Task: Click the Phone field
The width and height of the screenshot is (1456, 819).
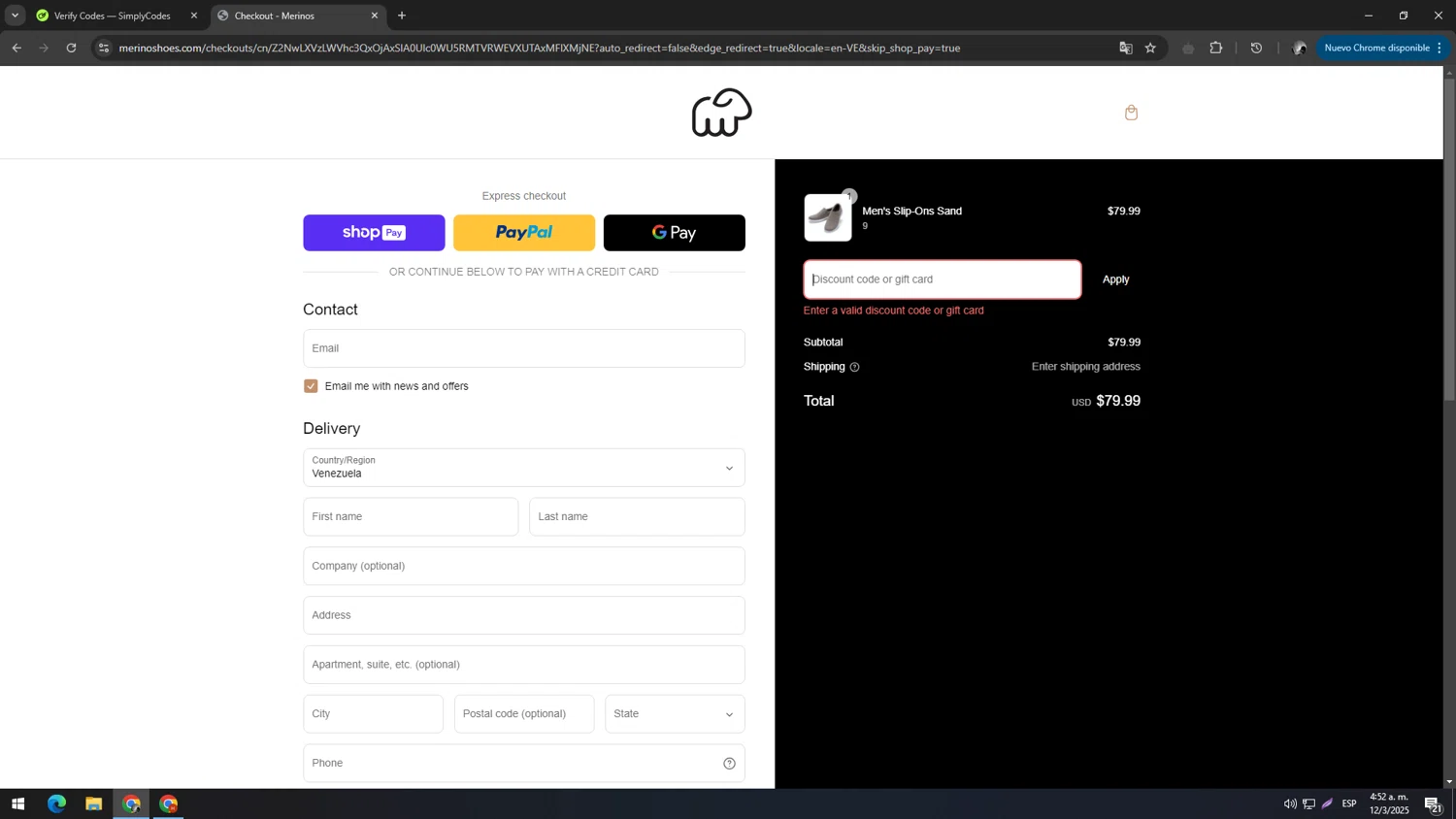Action: pos(524,764)
